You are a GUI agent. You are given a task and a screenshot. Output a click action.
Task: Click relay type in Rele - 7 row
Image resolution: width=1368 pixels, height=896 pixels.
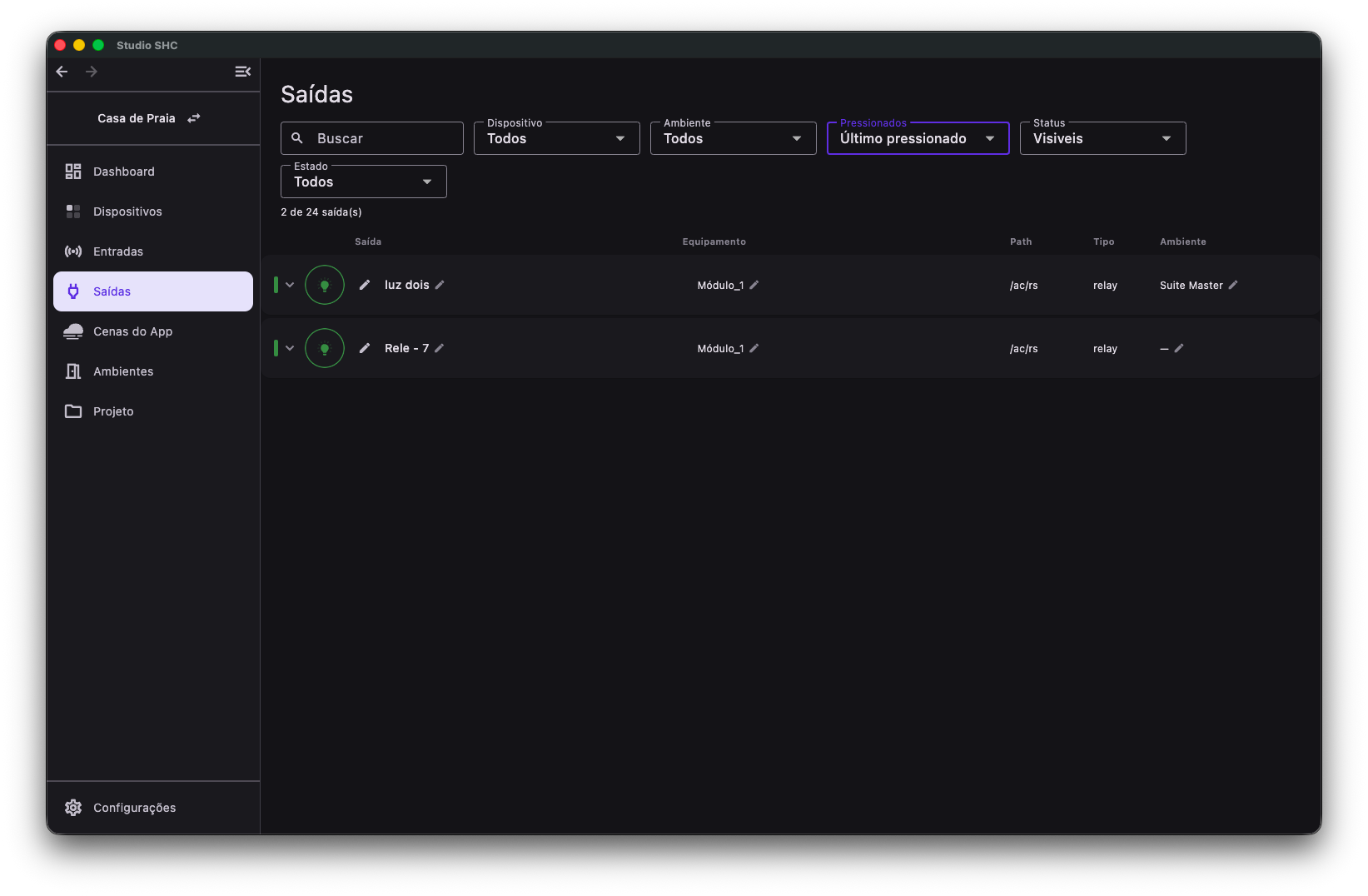pos(1105,349)
